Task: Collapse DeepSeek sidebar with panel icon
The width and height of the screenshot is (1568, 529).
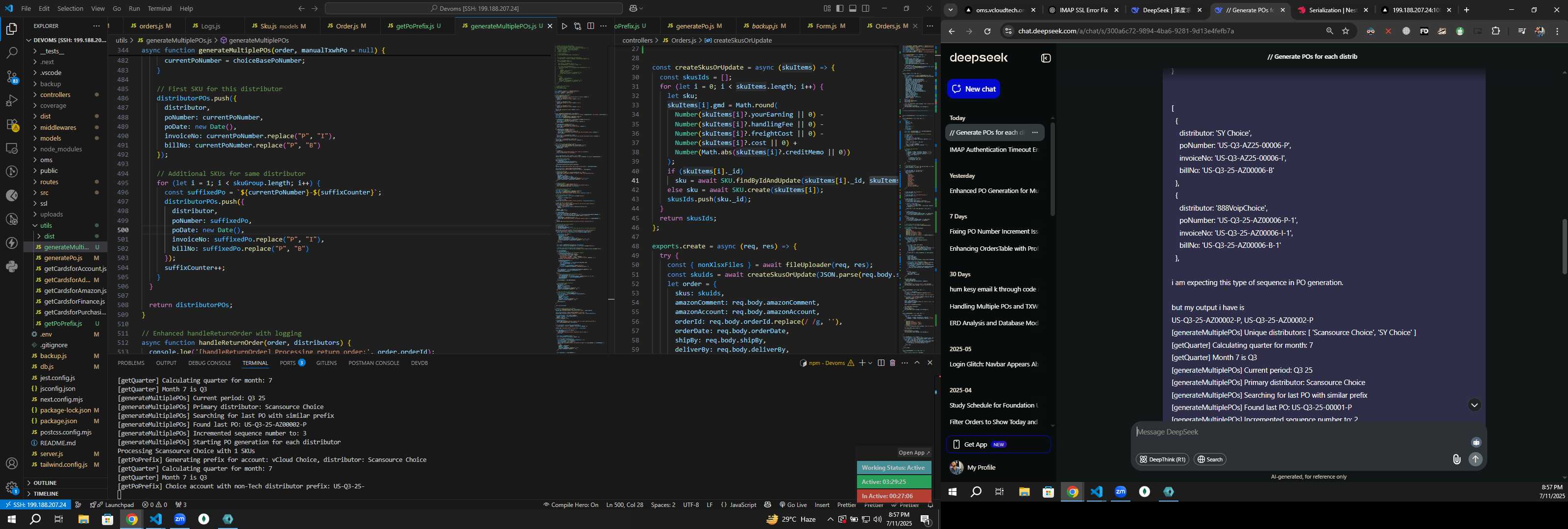Action: 1046,58
